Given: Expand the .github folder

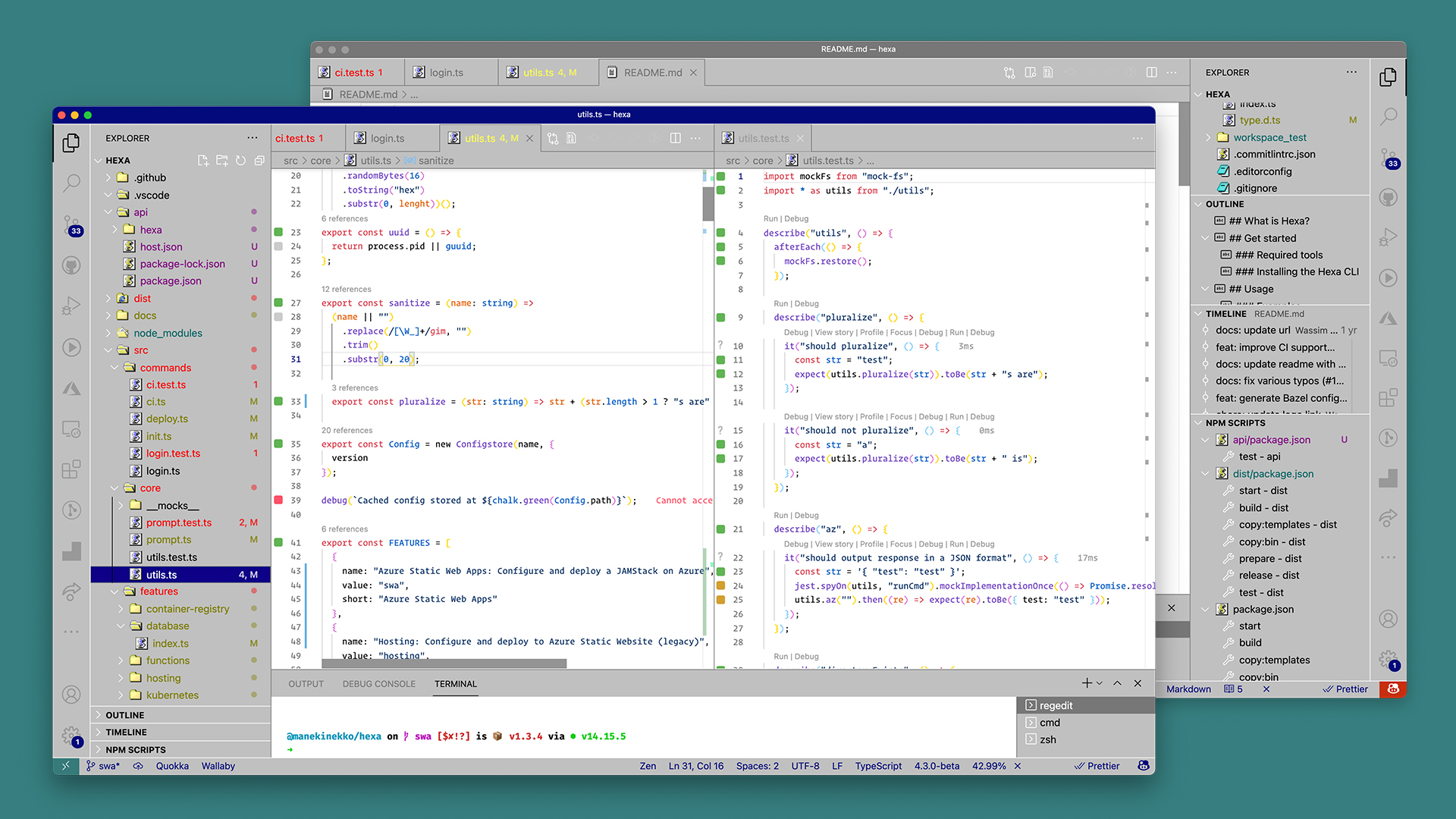Looking at the screenshot, I should 149,177.
